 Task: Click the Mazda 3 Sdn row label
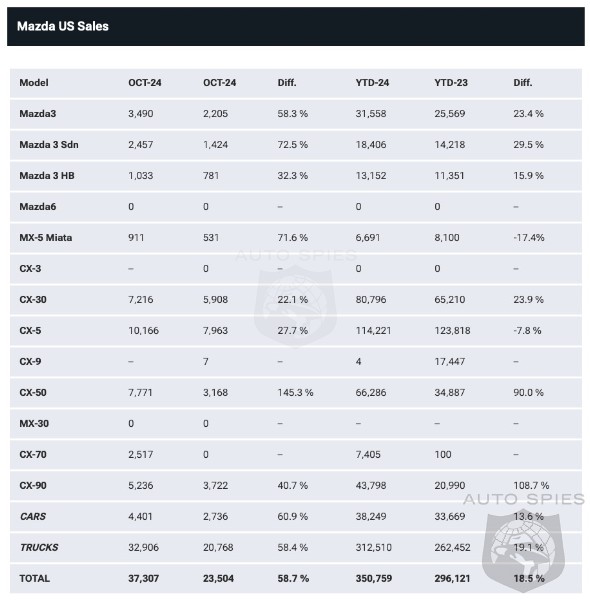[49, 145]
